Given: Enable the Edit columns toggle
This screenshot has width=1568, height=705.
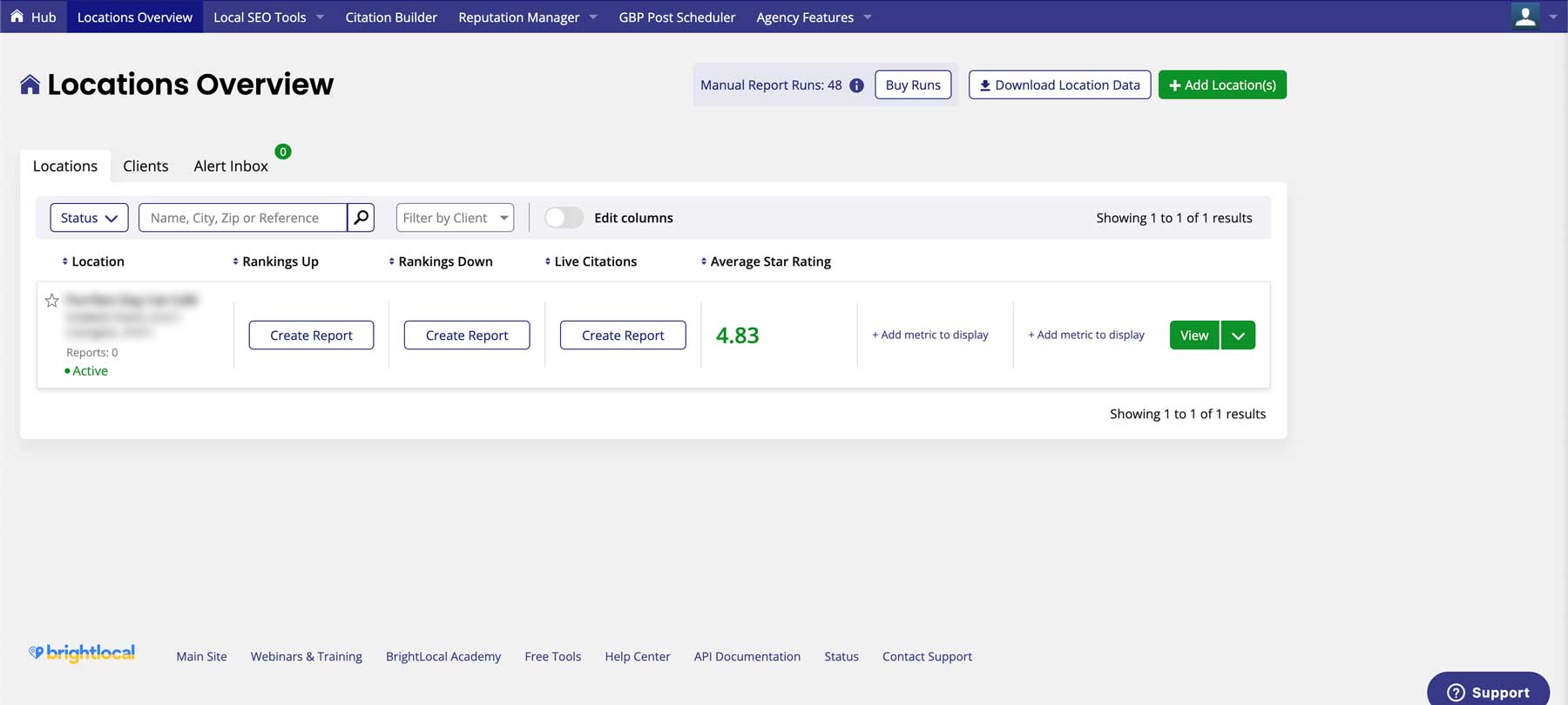Looking at the screenshot, I should 564,218.
